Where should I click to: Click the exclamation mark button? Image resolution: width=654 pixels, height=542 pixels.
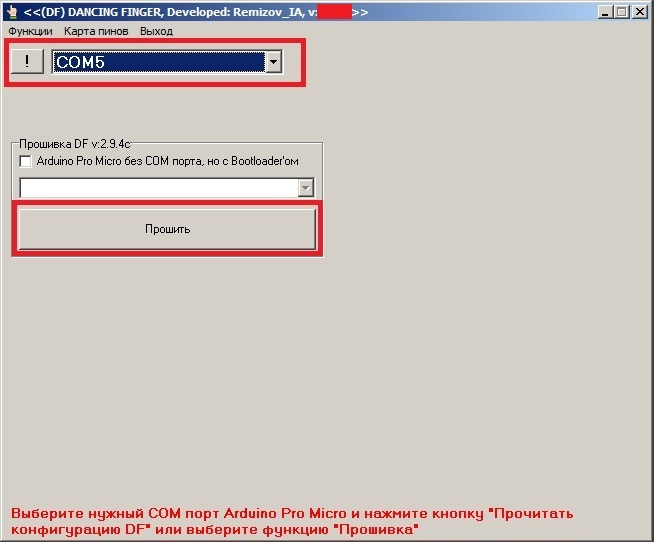(x=27, y=61)
